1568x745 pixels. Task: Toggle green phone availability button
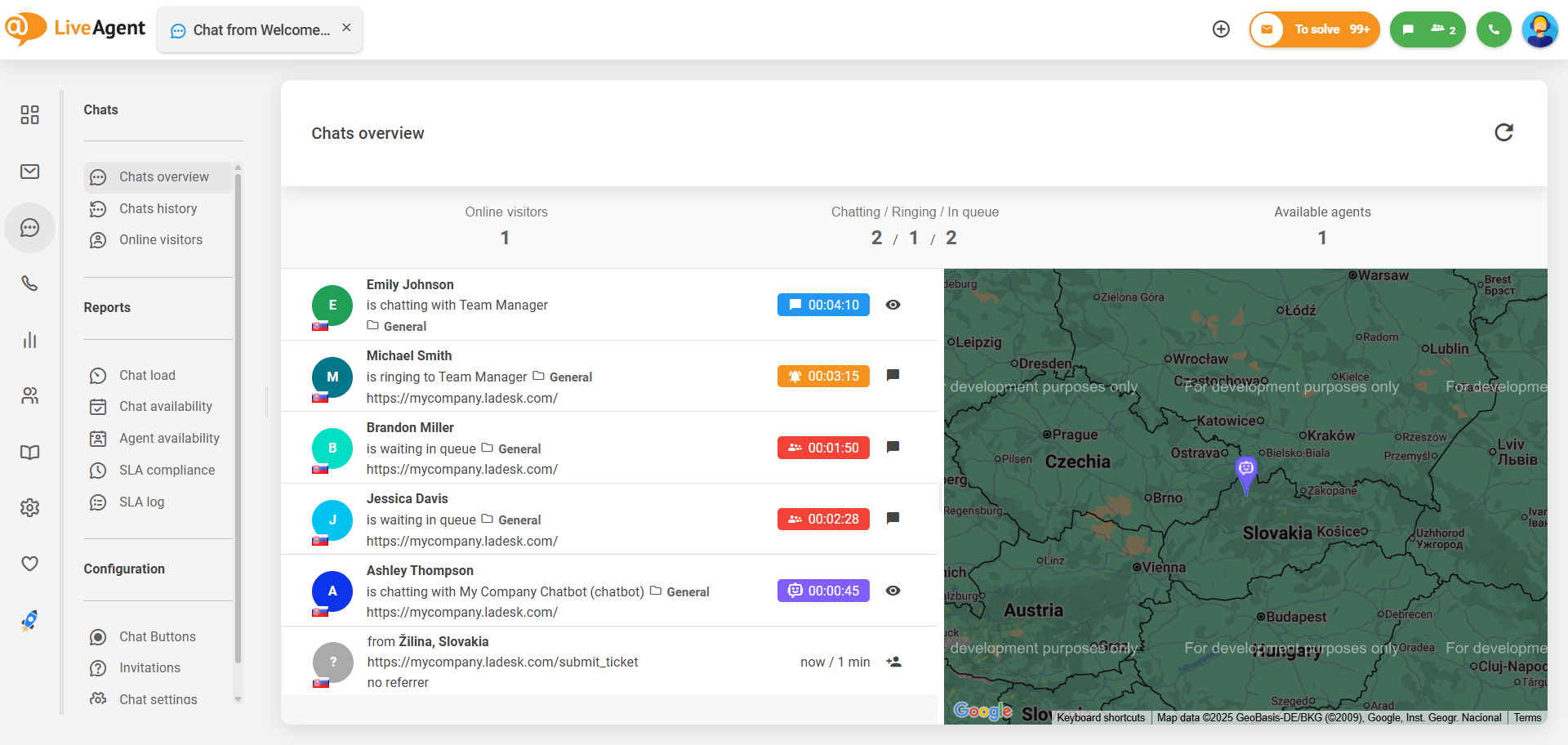coord(1494,29)
